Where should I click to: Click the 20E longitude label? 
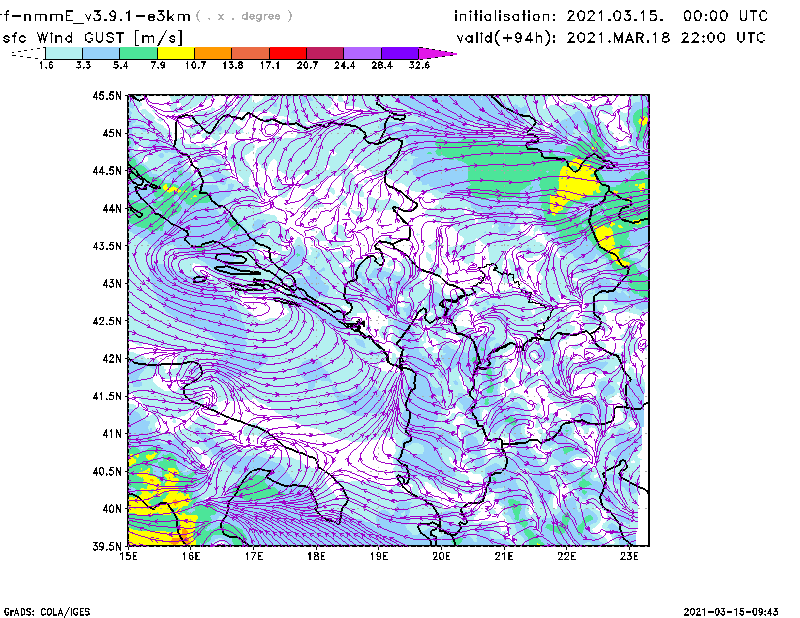coord(441,556)
